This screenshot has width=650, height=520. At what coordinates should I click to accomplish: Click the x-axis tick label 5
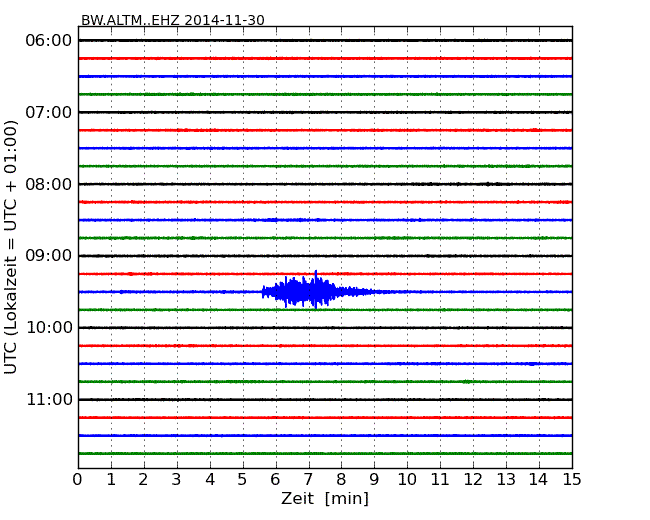click(x=242, y=479)
